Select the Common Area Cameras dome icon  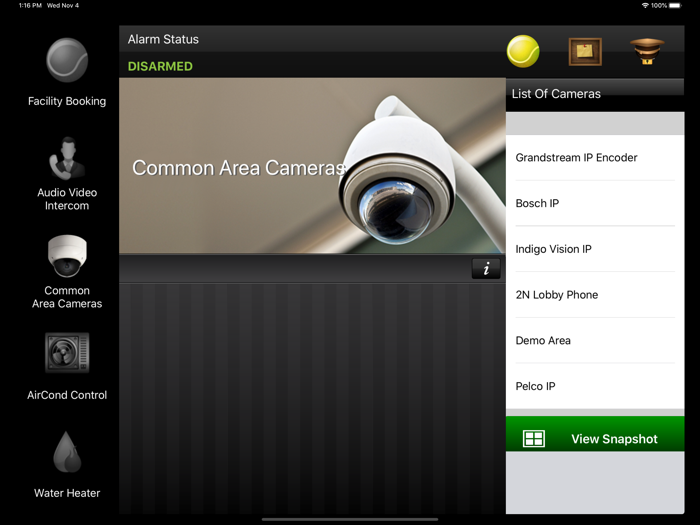[x=67, y=256]
